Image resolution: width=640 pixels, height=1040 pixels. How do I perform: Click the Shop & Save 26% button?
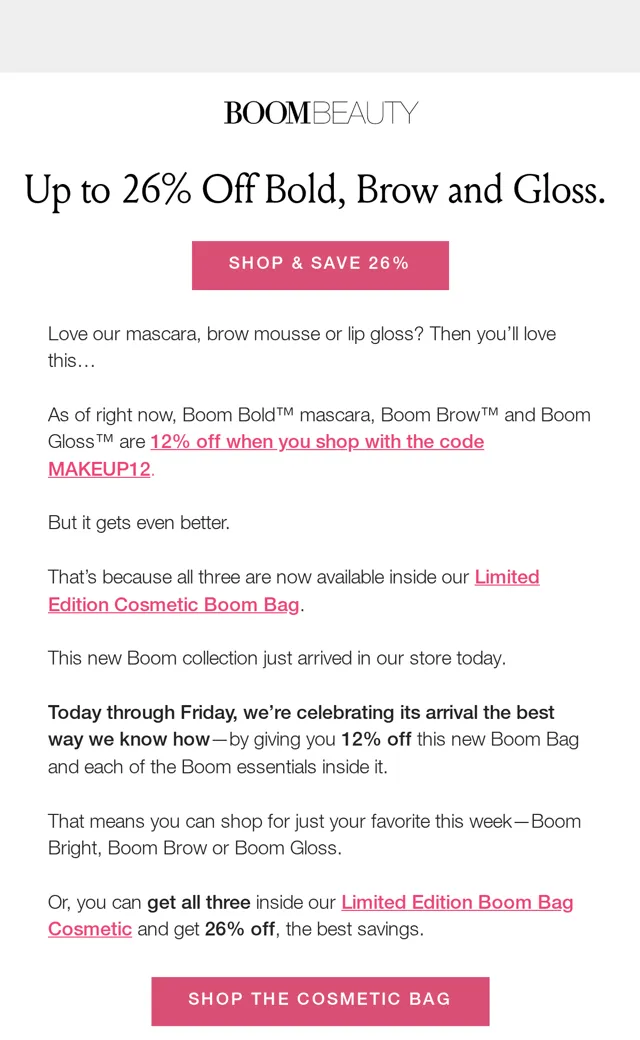(x=320, y=265)
